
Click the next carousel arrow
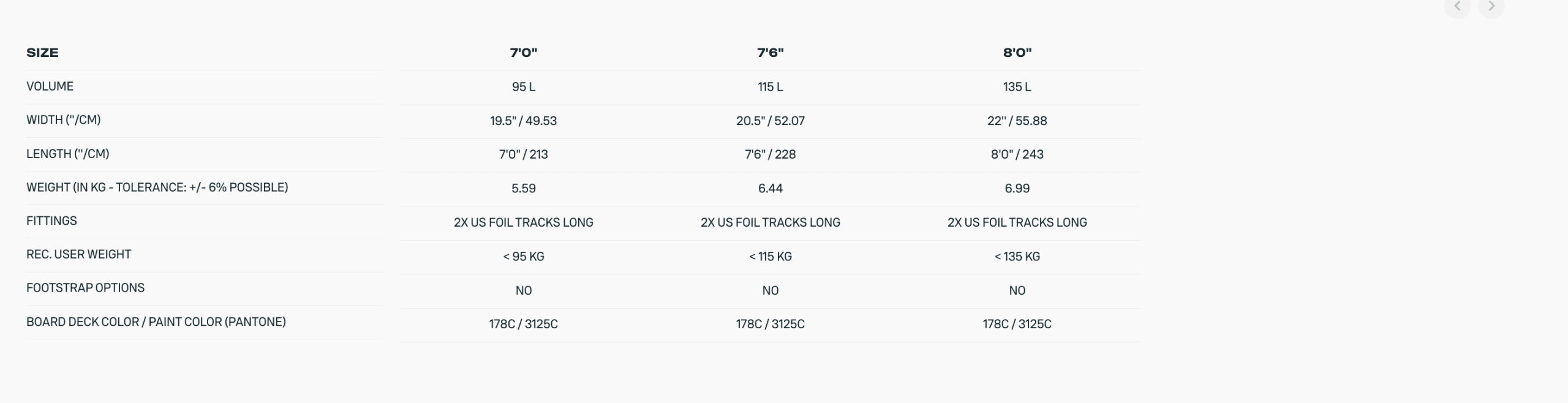[x=1491, y=7]
